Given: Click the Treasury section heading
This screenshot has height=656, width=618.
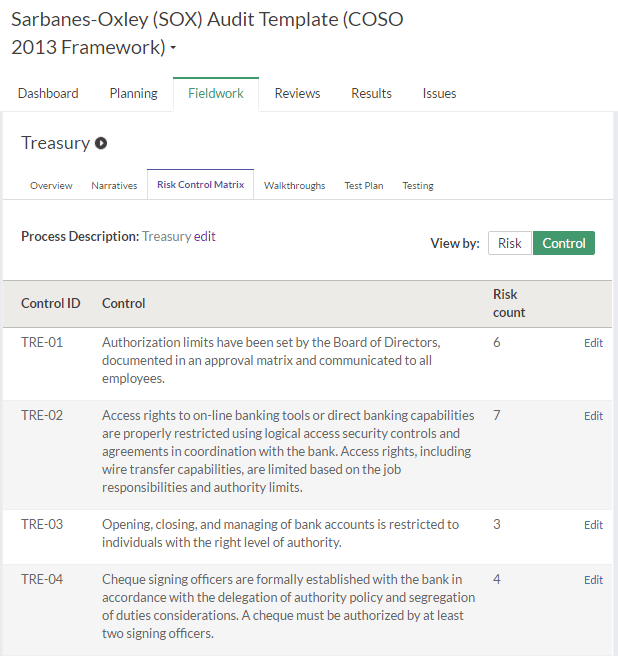Looking at the screenshot, I should pos(55,143).
